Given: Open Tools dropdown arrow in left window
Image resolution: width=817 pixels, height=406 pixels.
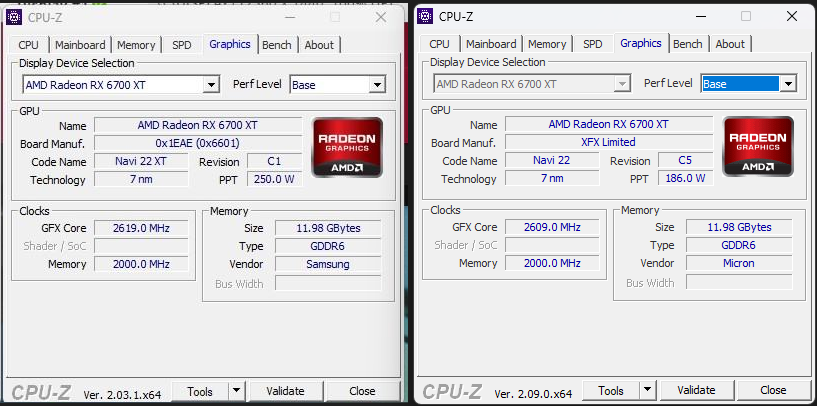Looking at the screenshot, I should pos(237,391).
